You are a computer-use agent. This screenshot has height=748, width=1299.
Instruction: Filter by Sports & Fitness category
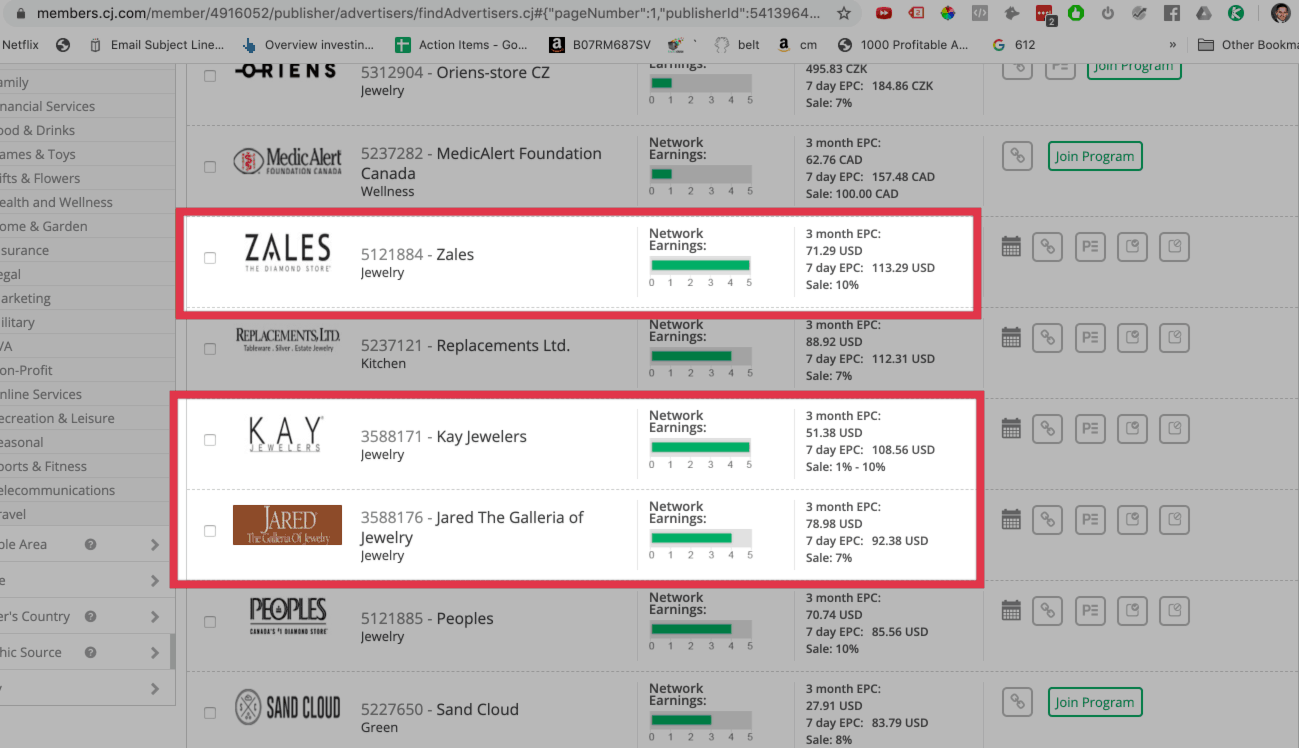click(x=44, y=466)
